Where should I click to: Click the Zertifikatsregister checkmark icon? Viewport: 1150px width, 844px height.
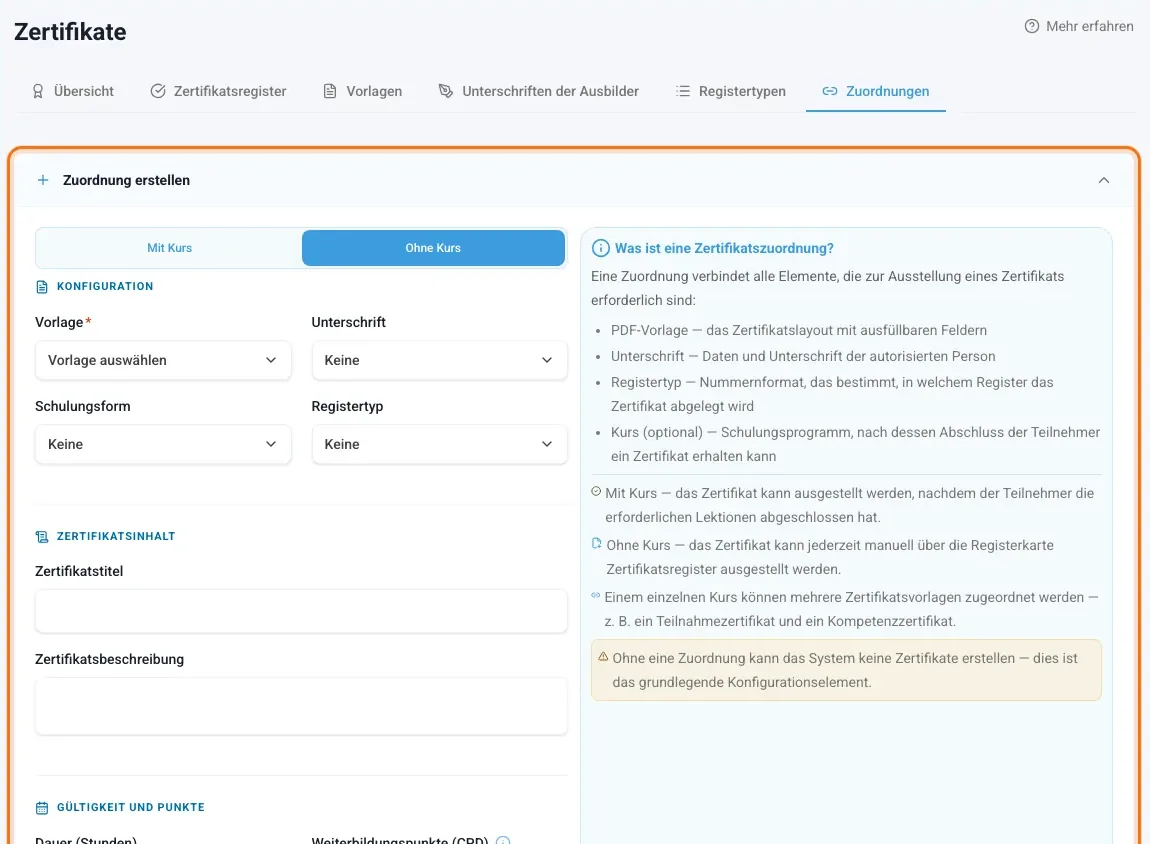point(158,91)
